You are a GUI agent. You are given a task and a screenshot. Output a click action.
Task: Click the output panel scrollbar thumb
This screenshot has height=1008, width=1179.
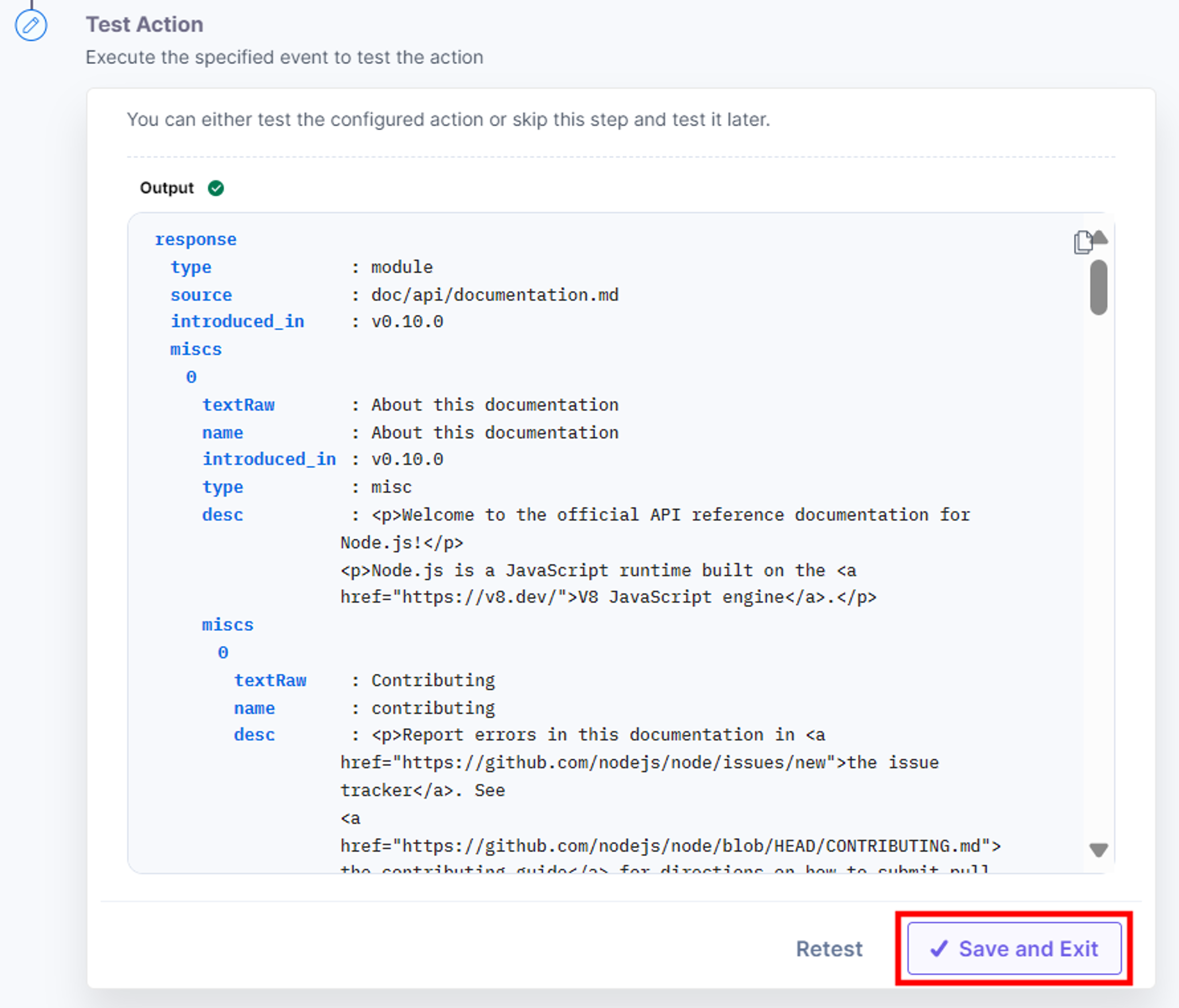point(1099,287)
